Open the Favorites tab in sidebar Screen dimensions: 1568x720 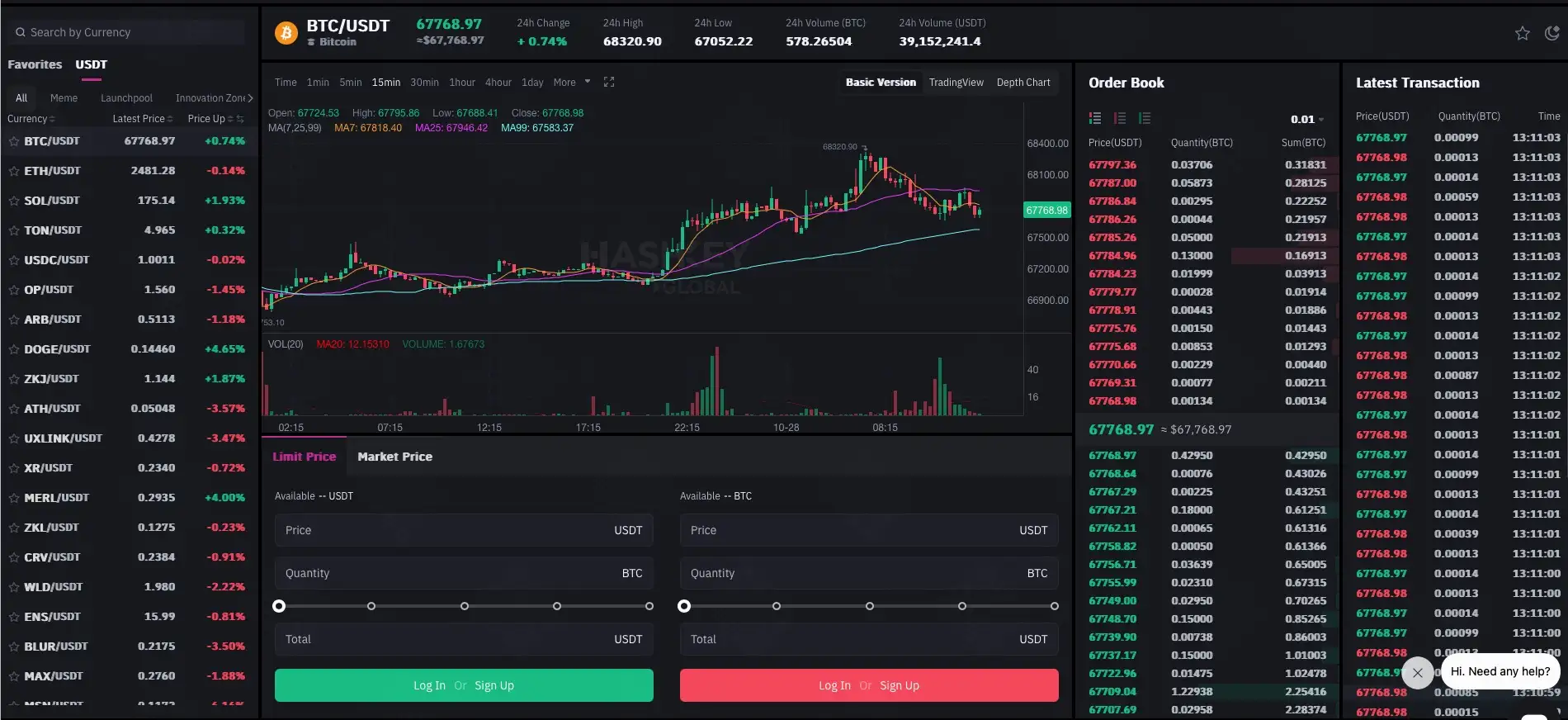tap(35, 64)
